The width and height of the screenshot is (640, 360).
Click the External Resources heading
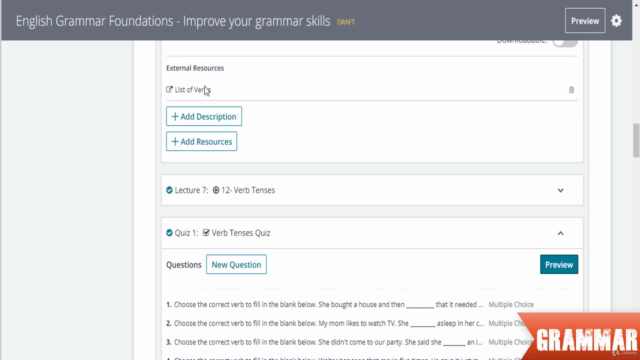(195, 68)
